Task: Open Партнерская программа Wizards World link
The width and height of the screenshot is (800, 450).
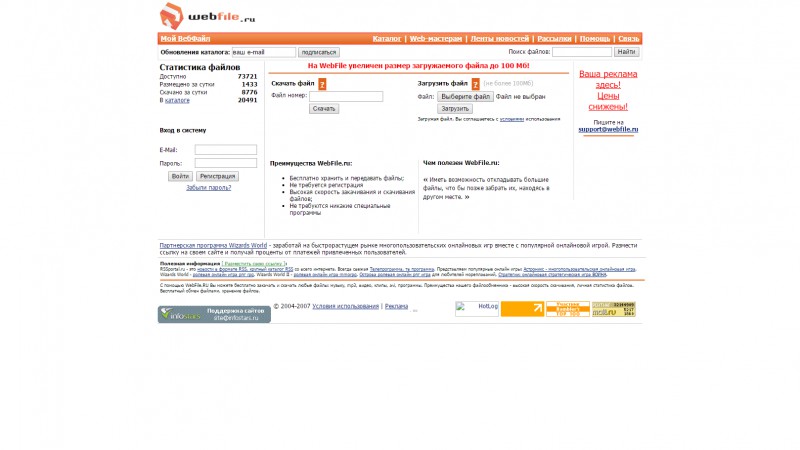Action: (213, 245)
